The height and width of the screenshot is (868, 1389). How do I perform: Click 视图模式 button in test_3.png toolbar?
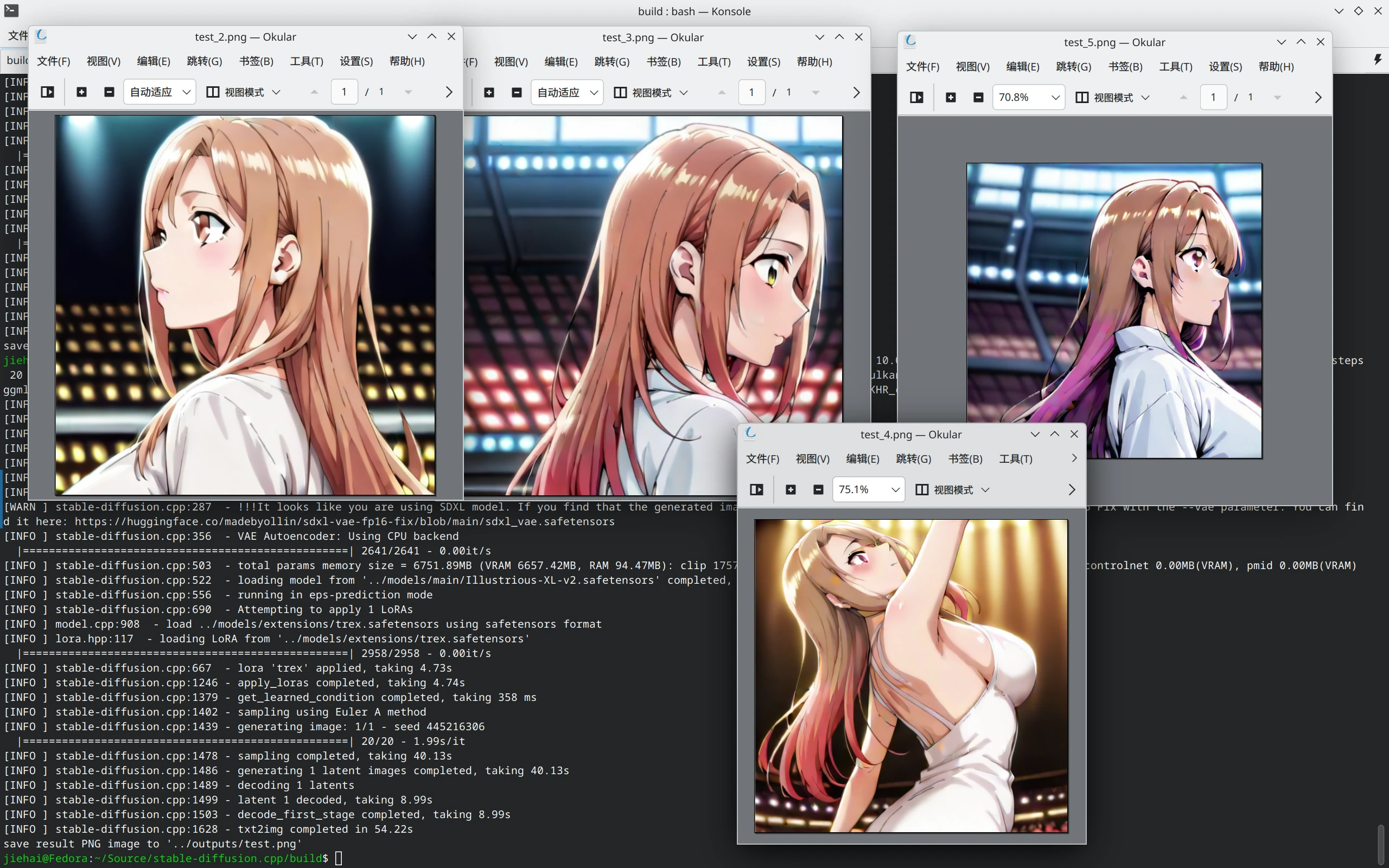[x=651, y=92]
